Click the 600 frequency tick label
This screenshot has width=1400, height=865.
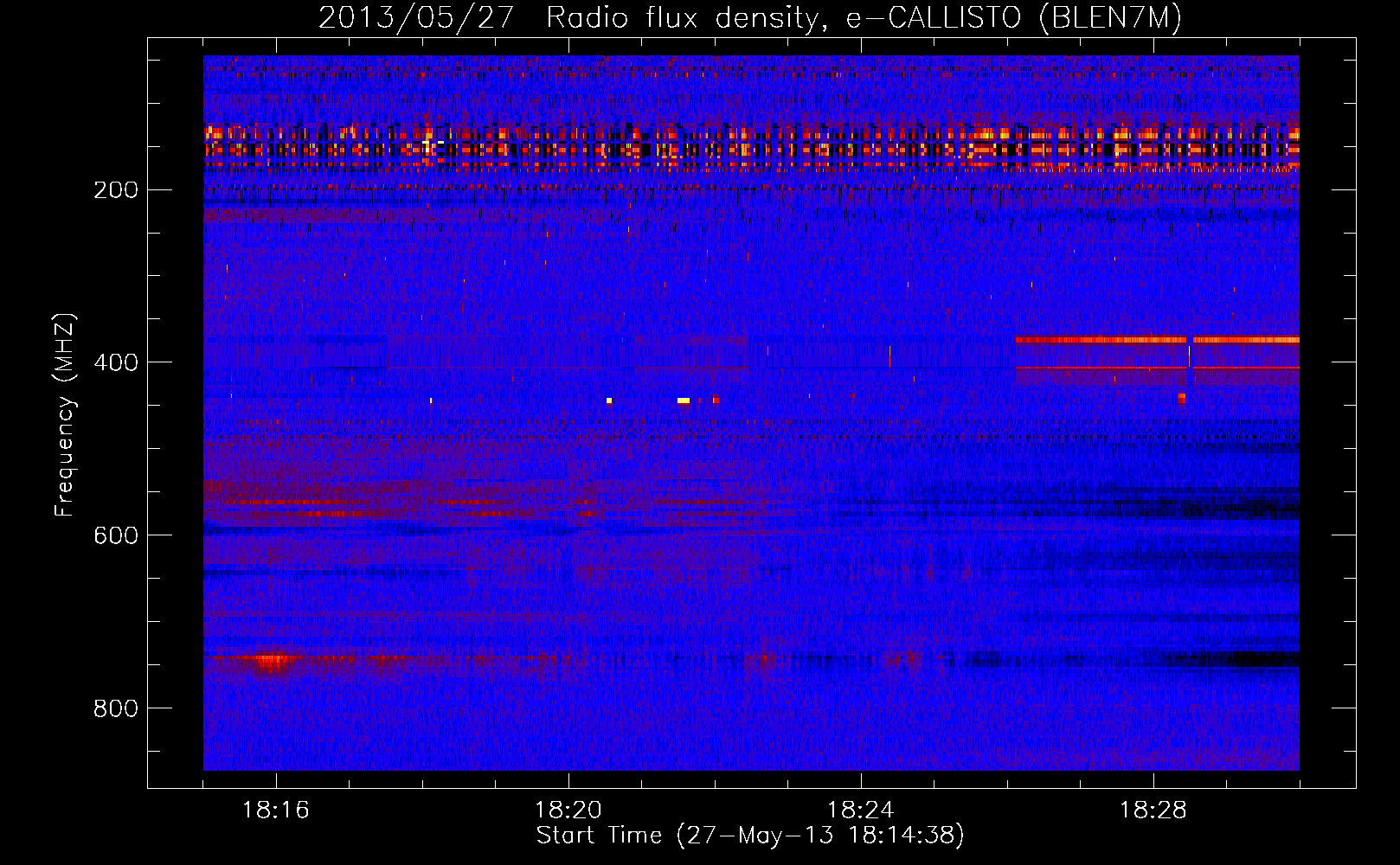point(115,535)
